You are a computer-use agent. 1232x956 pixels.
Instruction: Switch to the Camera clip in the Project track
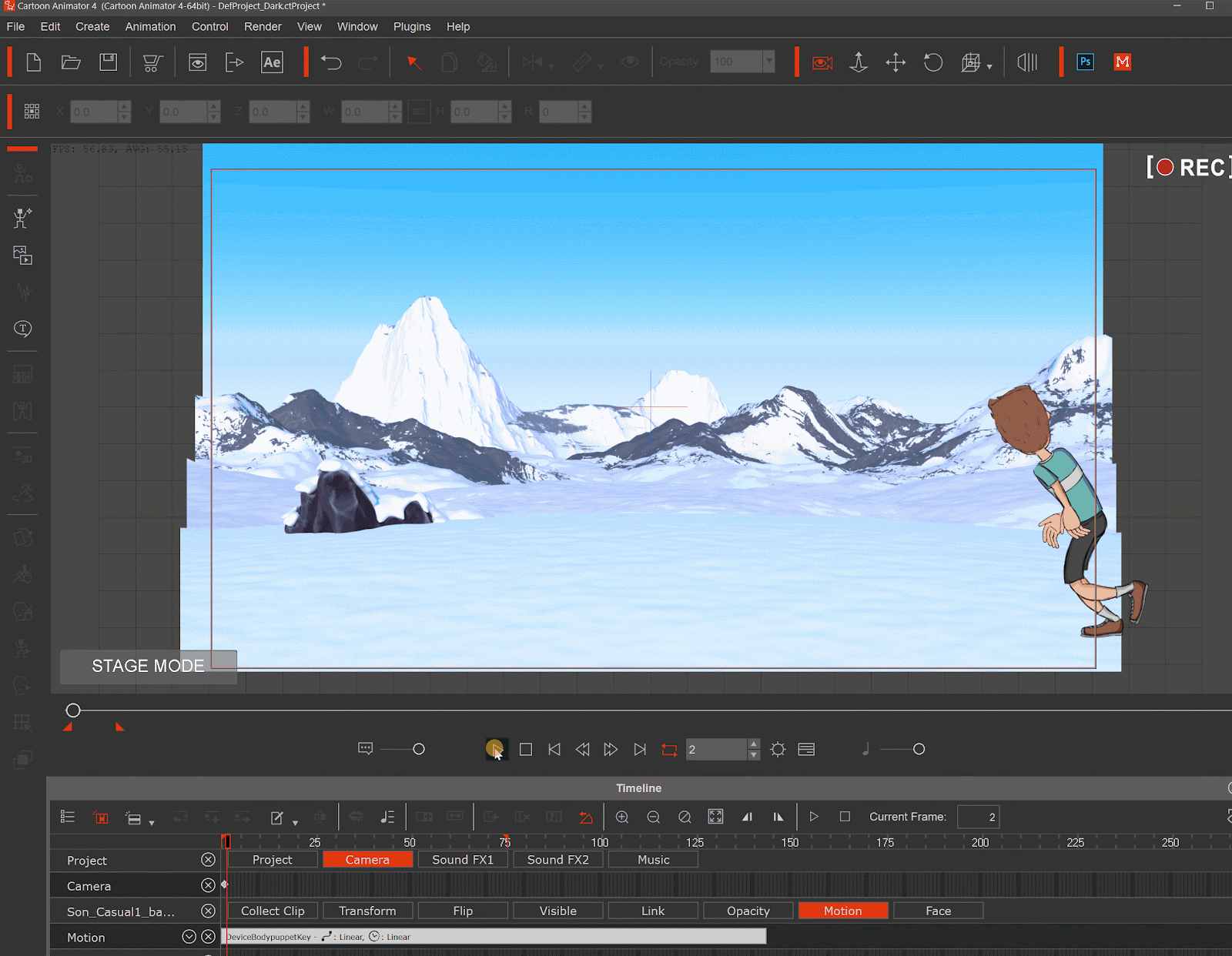[x=367, y=859]
